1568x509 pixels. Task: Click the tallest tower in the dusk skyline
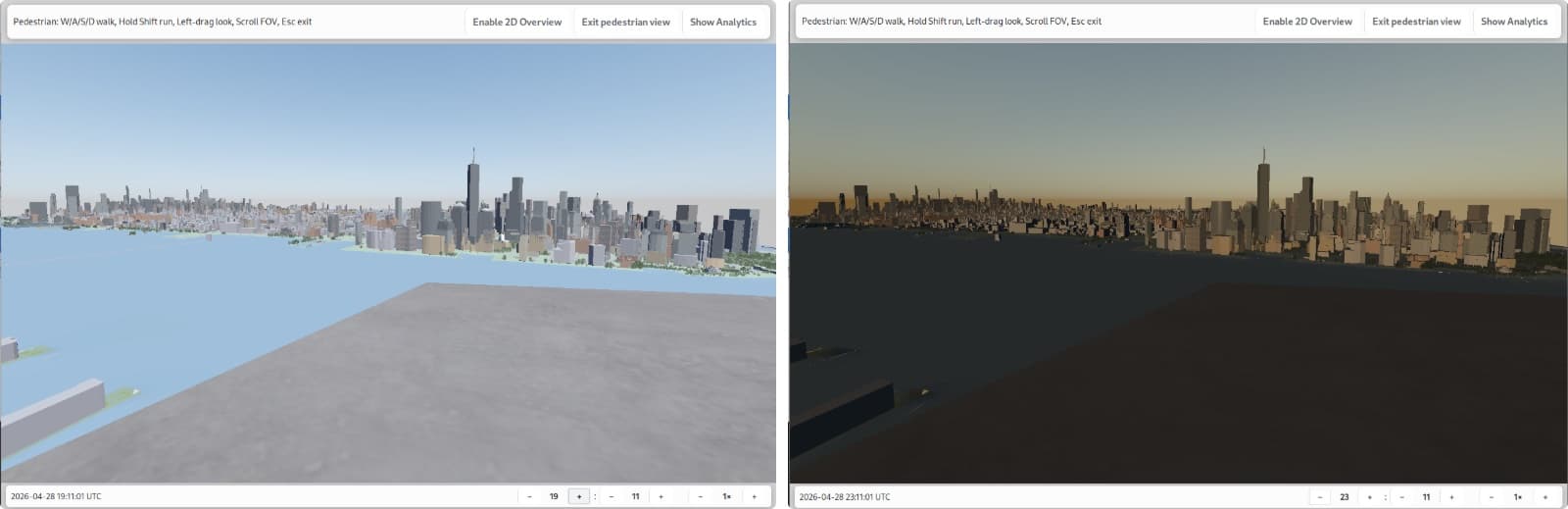[1264, 201]
